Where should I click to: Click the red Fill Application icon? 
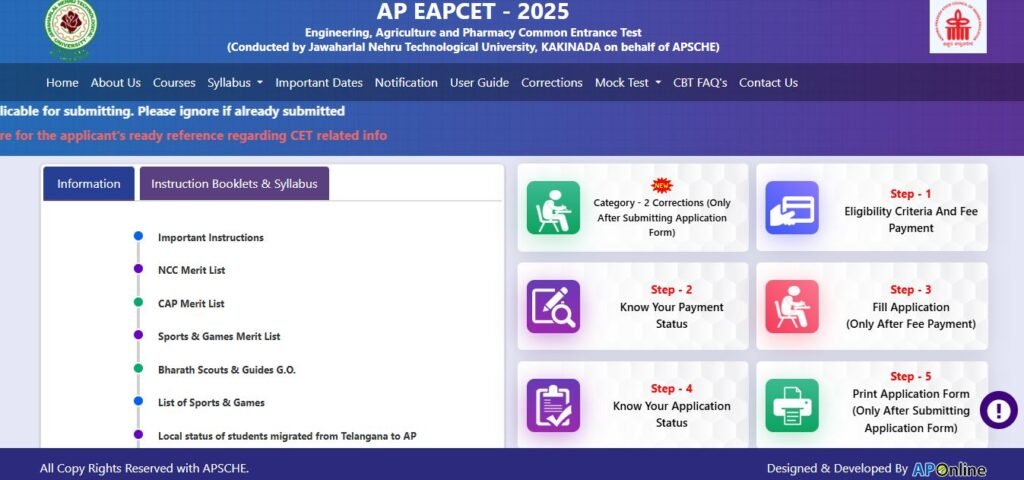pos(792,306)
